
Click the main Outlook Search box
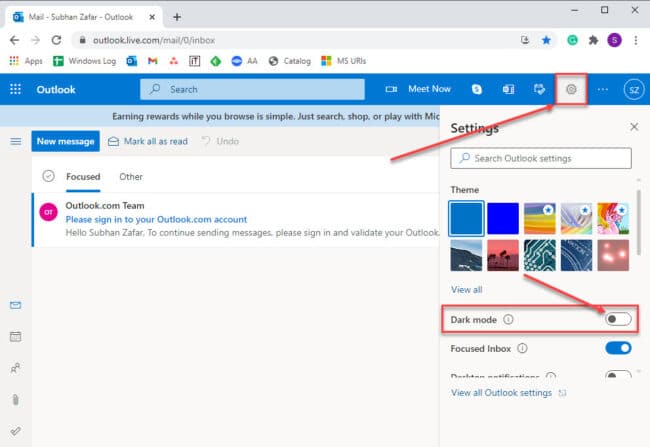252,89
